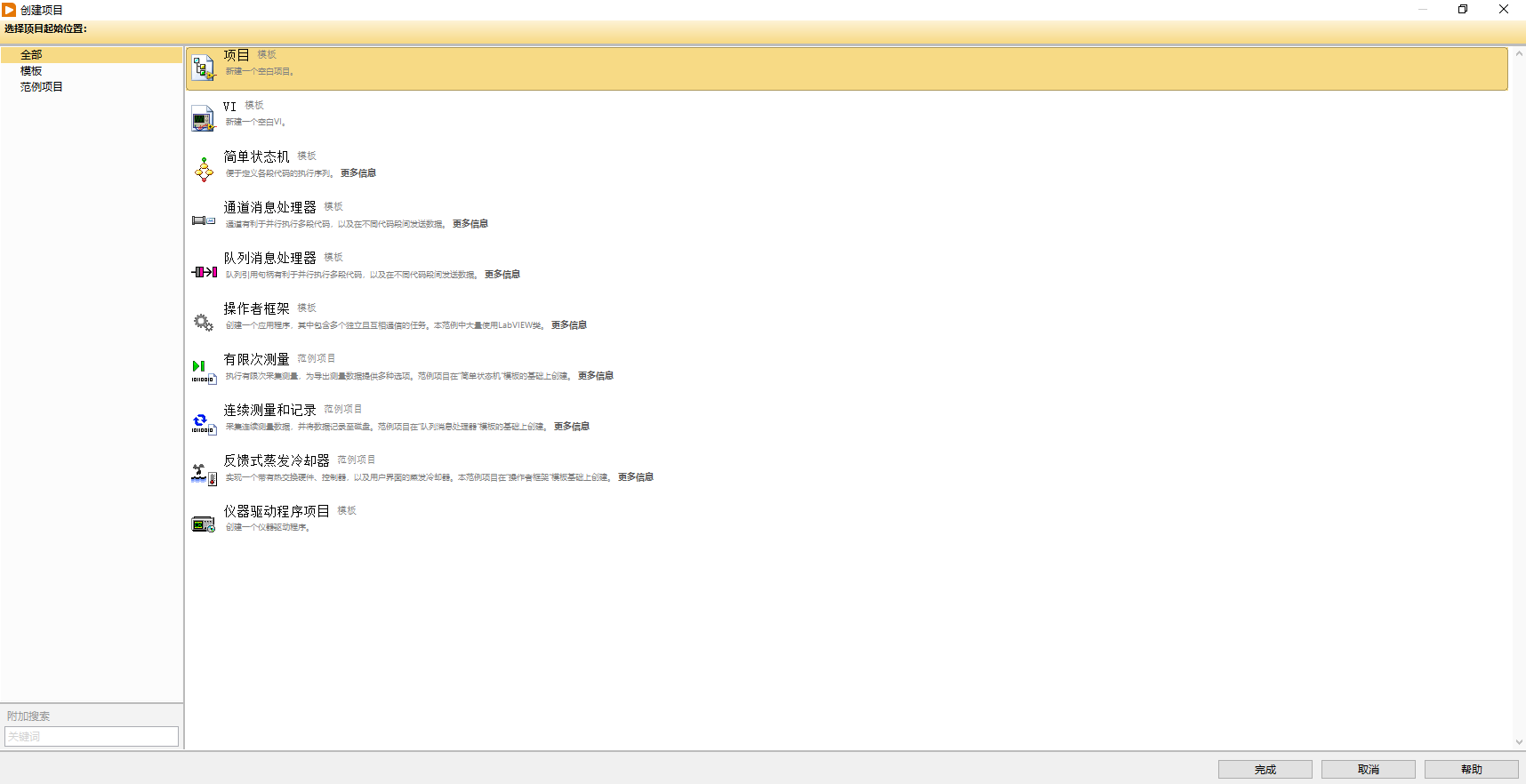
Task: Click the blank Project (项目) template icon
Action: pyautogui.click(x=204, y=68)
